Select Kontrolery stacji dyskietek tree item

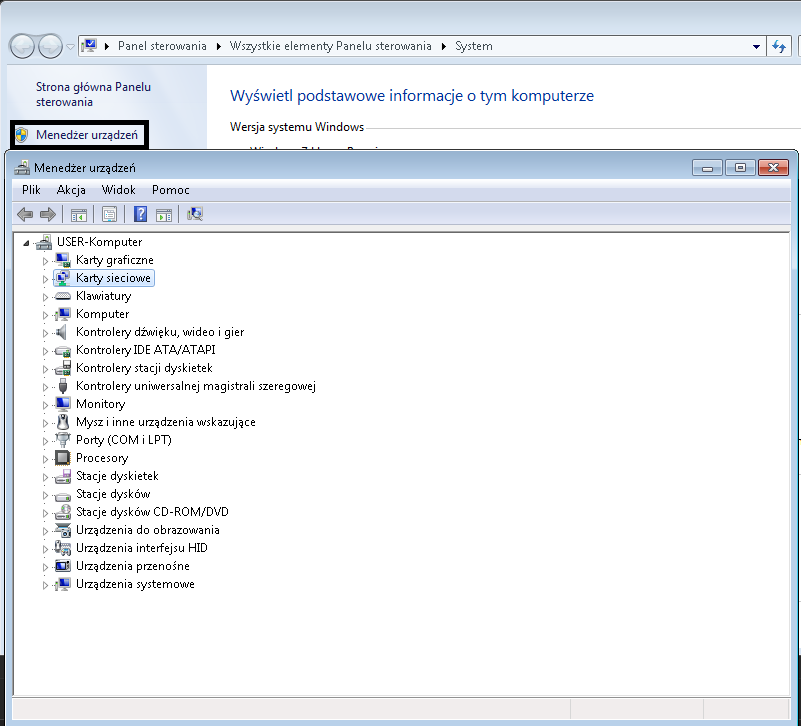click(x=144, y=368)
